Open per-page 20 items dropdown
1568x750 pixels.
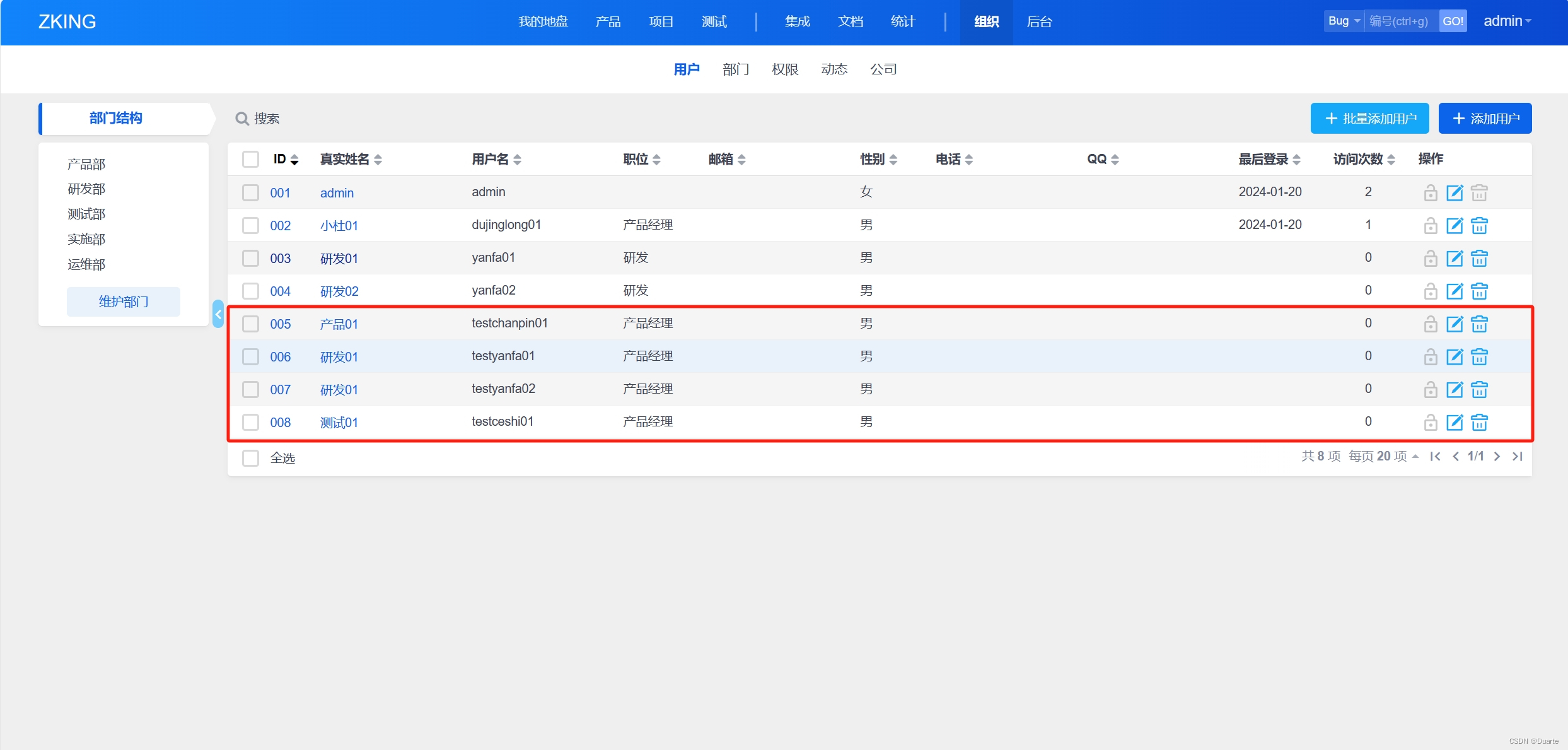1384,456
